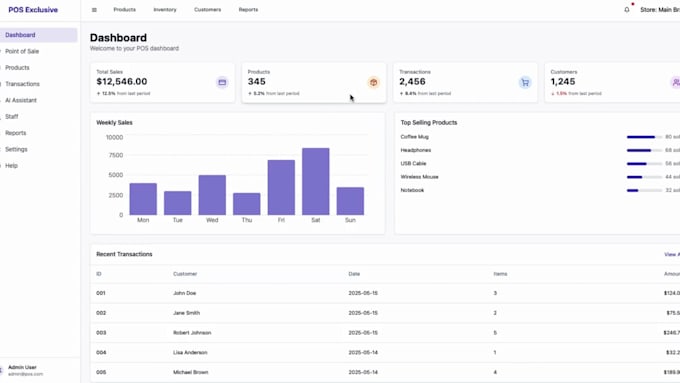
Task: Open Customers in the top navigation
Action: [207, 10]
